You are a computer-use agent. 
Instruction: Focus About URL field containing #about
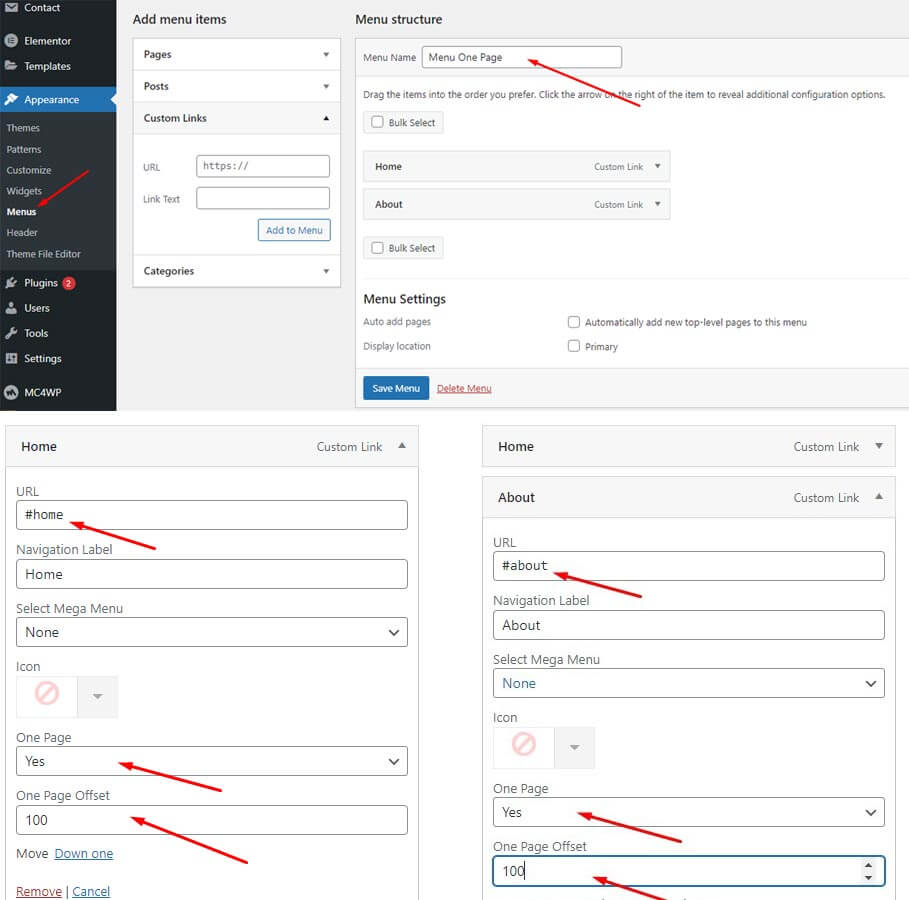[689, 566]
